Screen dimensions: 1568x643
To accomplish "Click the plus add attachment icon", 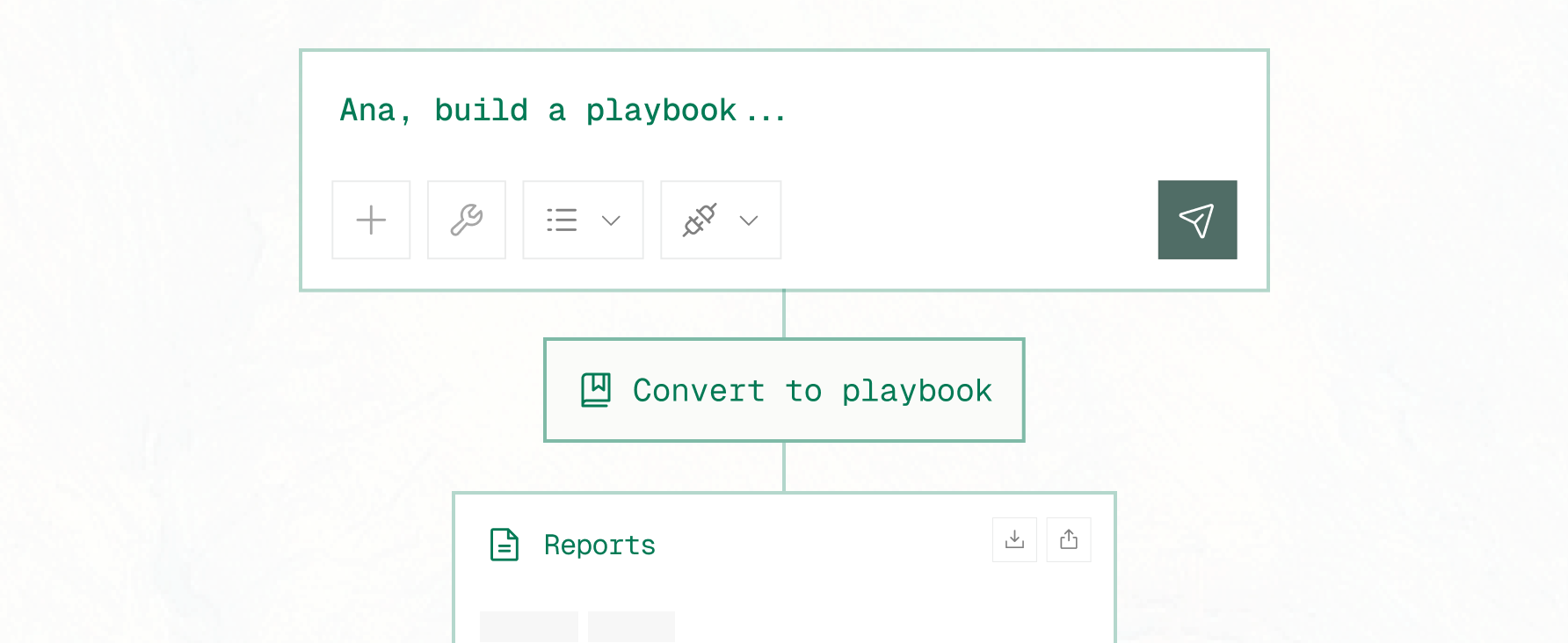I will (x=371, y=220).
